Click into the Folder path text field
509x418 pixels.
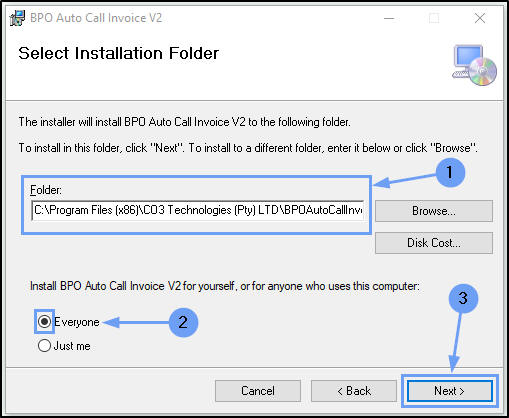198,210
